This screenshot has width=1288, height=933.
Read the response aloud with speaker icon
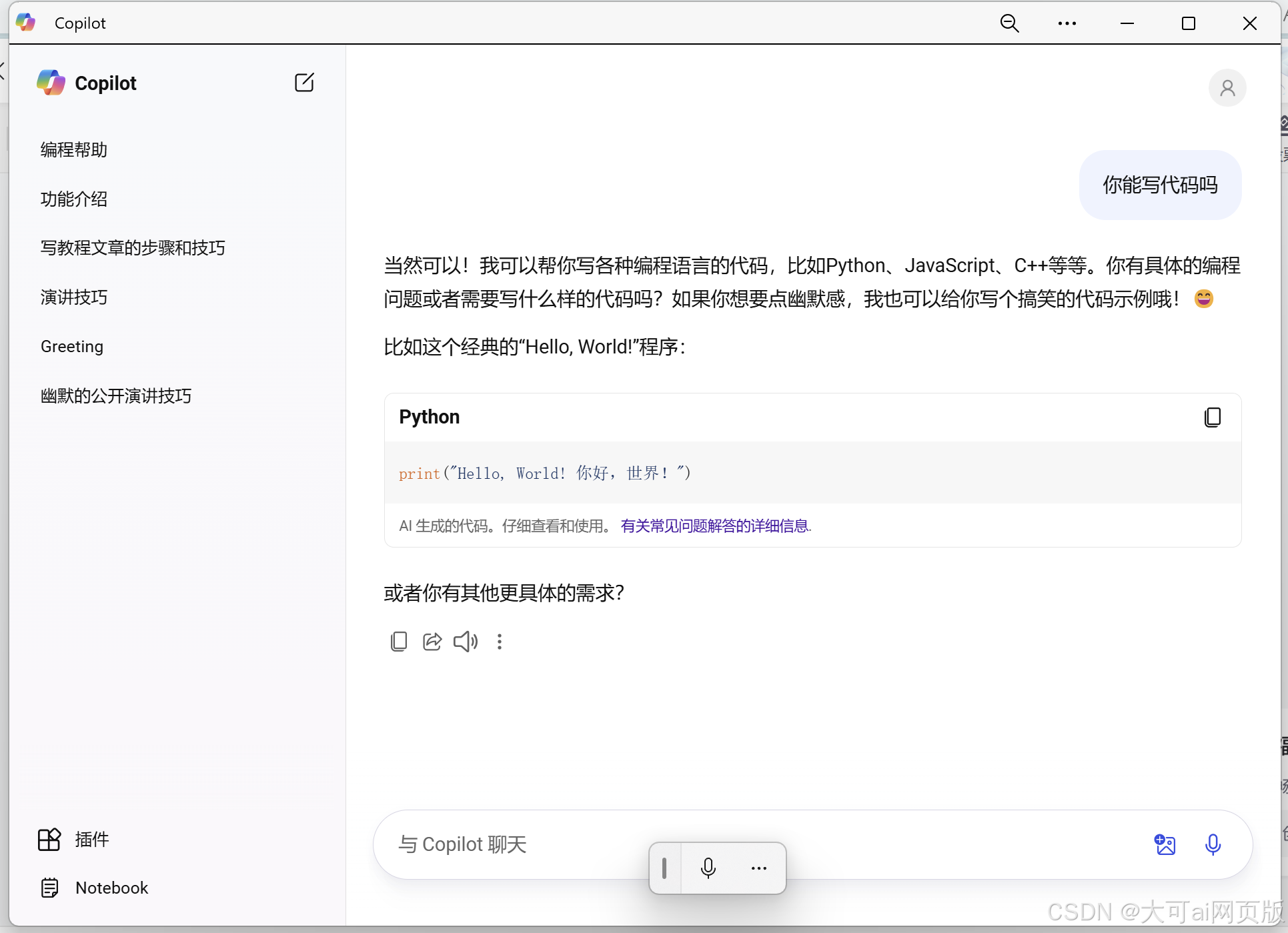pos(466,642)
